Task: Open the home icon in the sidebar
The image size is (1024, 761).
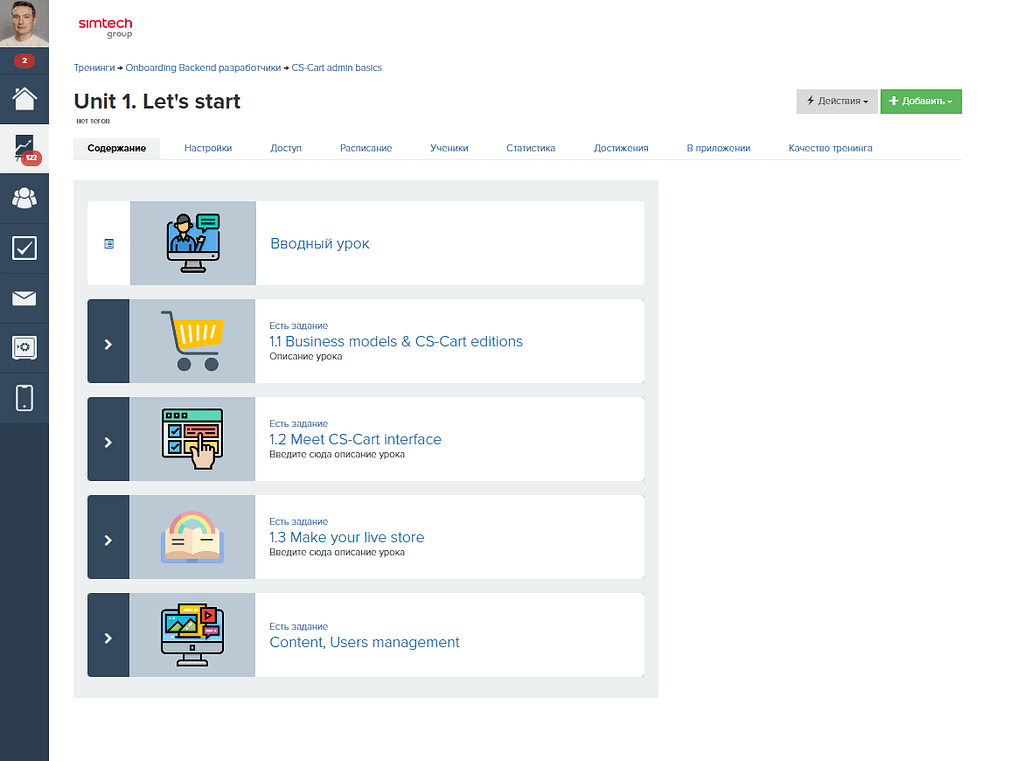Action: (24, 99)
